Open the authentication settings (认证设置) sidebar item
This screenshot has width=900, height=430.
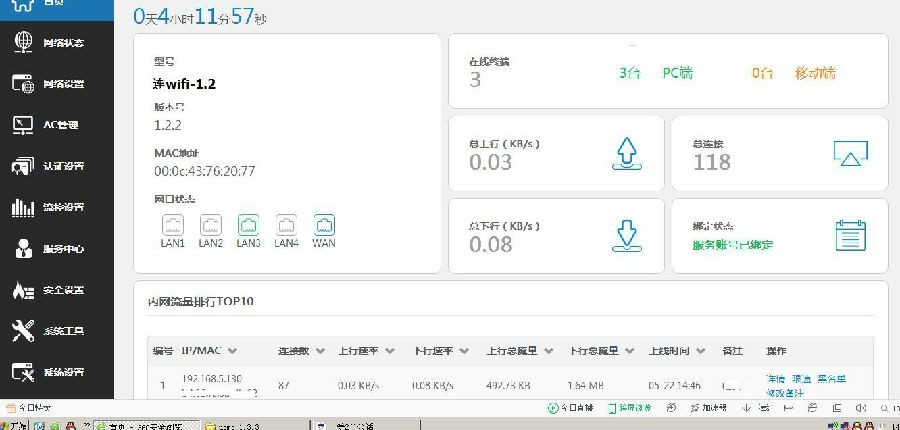[x=56, y=166]
